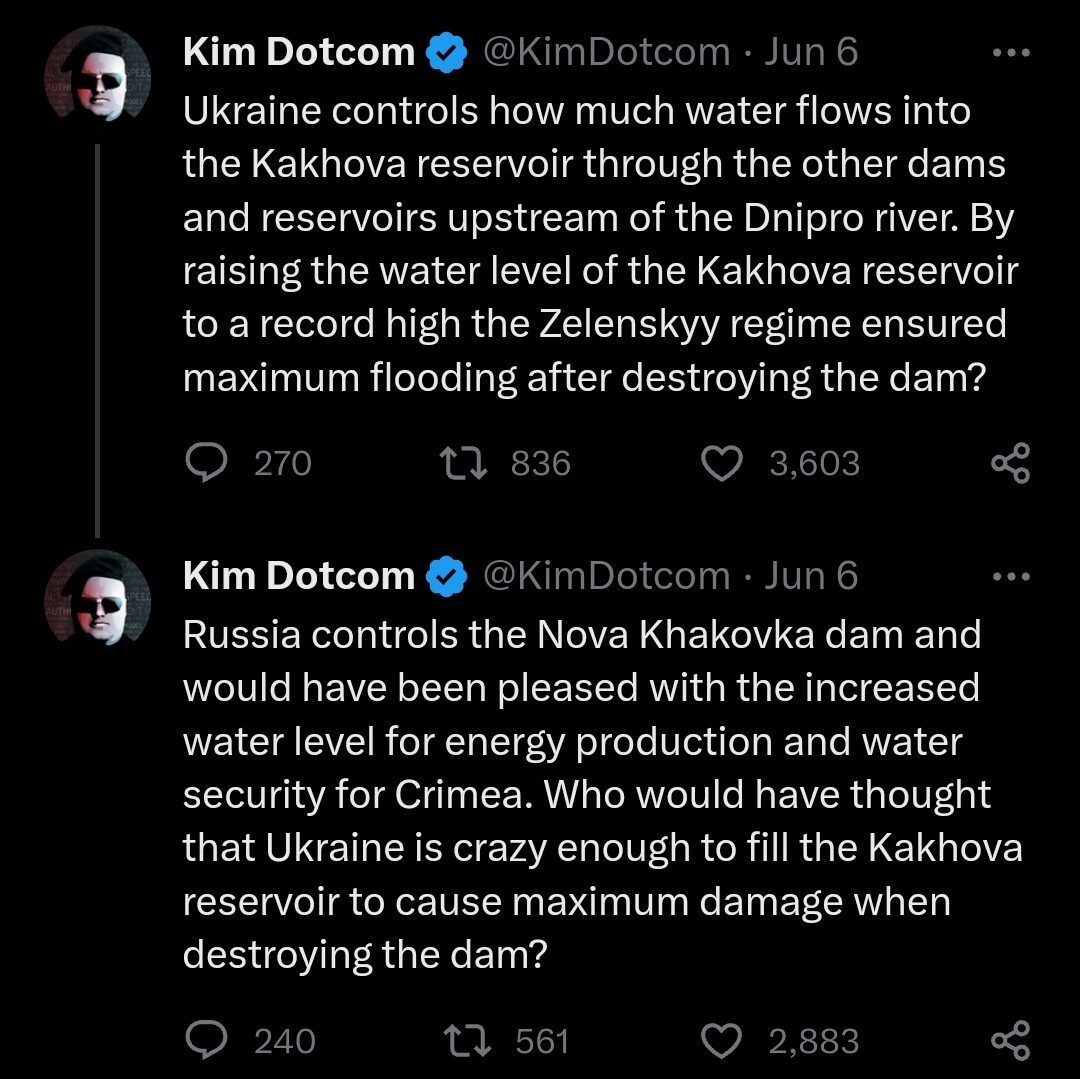Like the first tweet with 3,603 likes
This screenshot has height=1079, width=1080.
tap(723, 463)
